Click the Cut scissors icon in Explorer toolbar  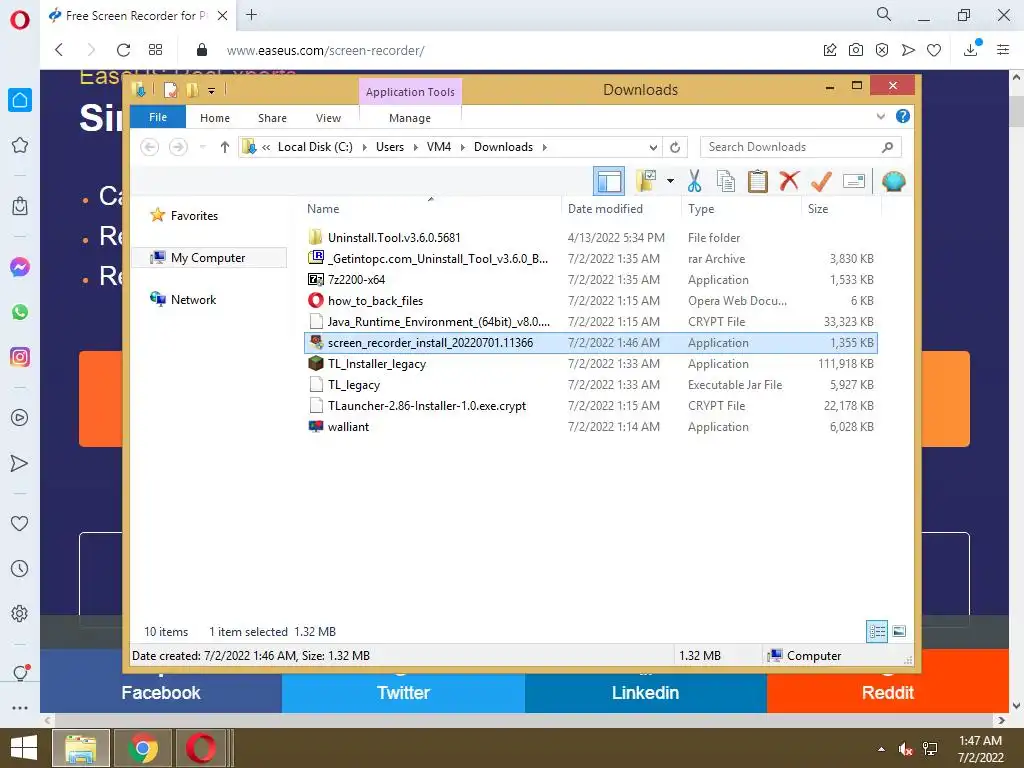click(694, 181)
